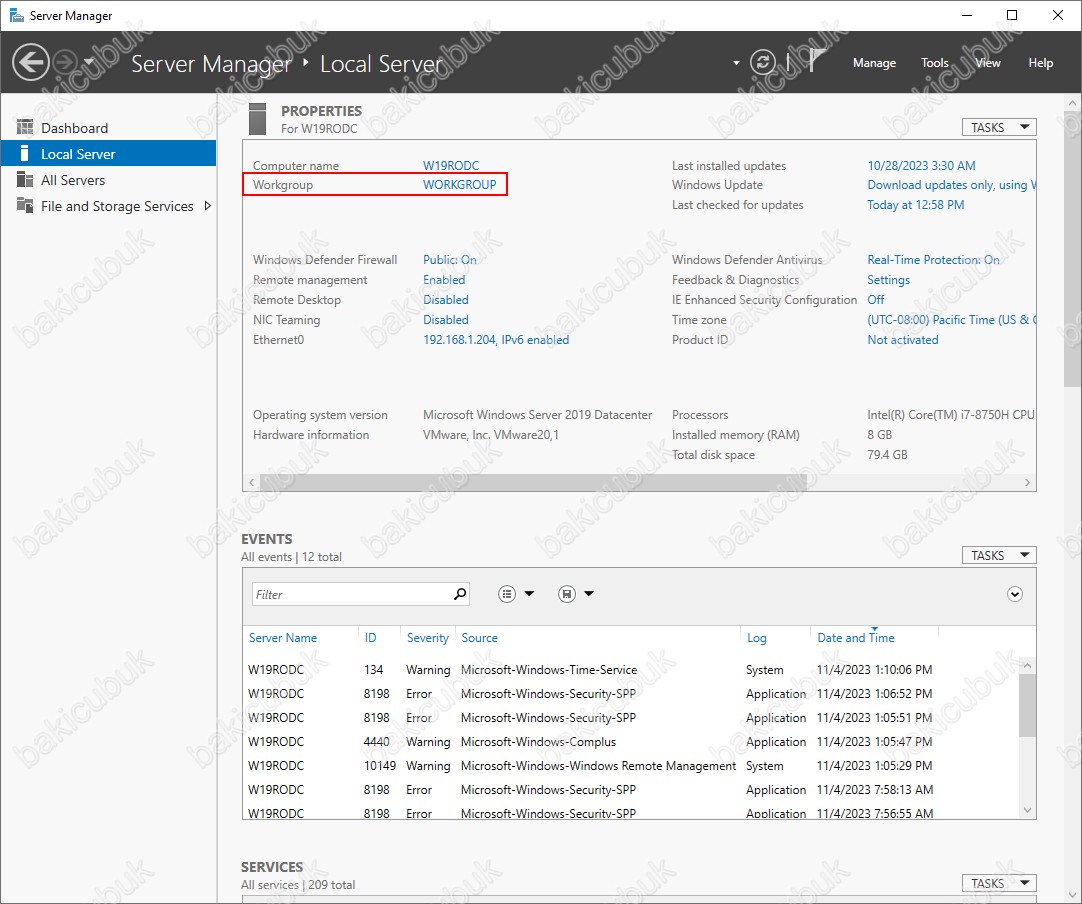
Task: Click the Pacific Time zone link
Action: (x=952, y=320)
